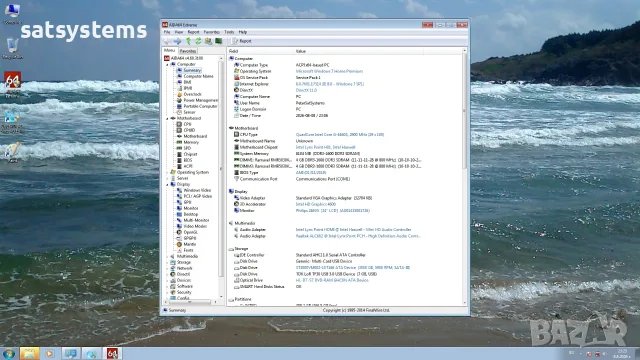The width and height of the screenshot is (640, 360).
Task: Go forward with the blue arrow toolbar icon
Action: [177, 41]
